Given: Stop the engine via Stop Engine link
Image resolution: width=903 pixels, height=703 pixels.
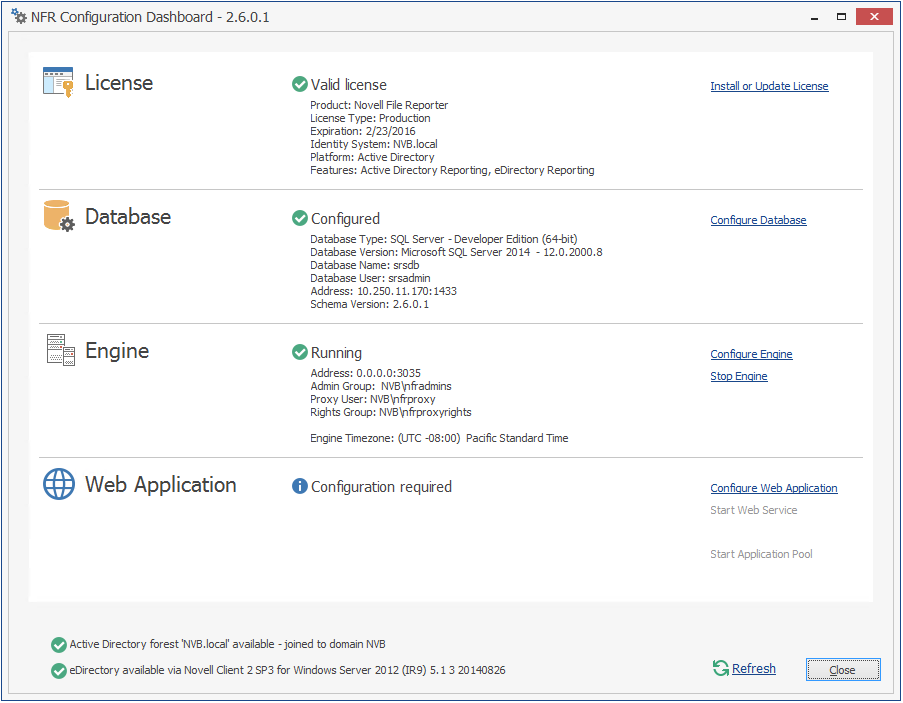Looking at the screenshot, I should click(x=739, y=376).
